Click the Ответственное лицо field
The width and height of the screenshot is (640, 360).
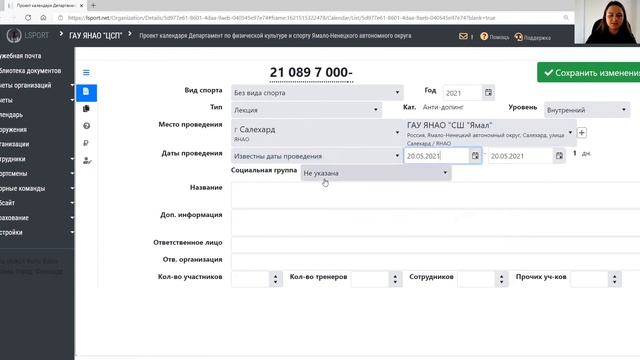click(x=435, y=244)
